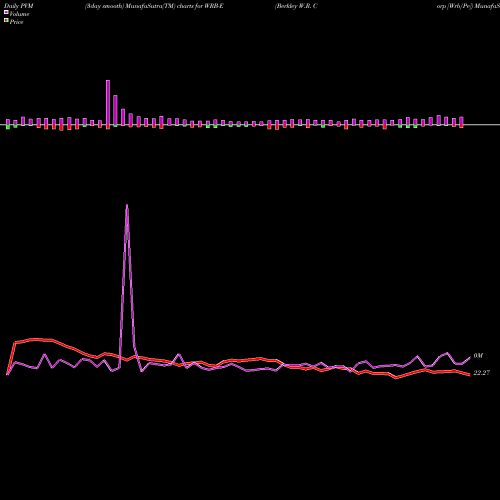The width and height of the screenshot is (500, 500).
Task: Click the 'Daily PVM' title text
Action: click(x=19, y=6)
